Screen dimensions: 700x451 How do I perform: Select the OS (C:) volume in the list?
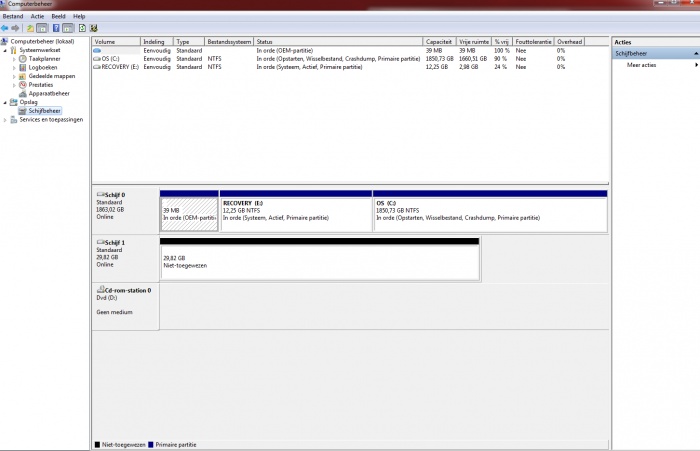(110, 59)
